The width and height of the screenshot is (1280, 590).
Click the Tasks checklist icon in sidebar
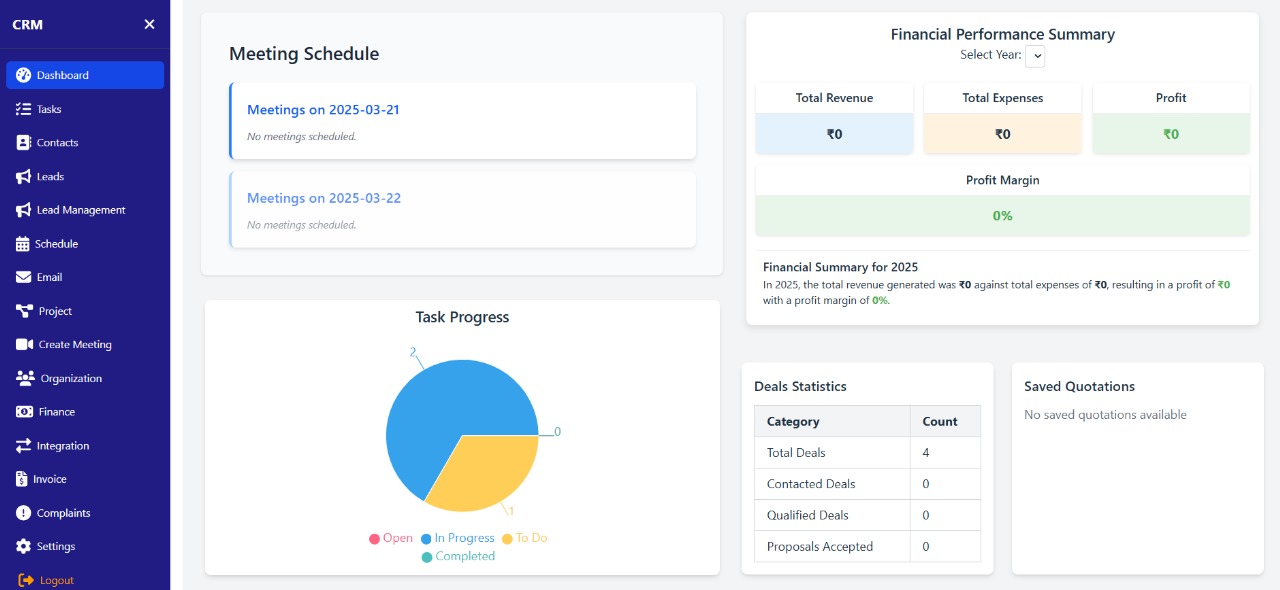click(23, 109)
